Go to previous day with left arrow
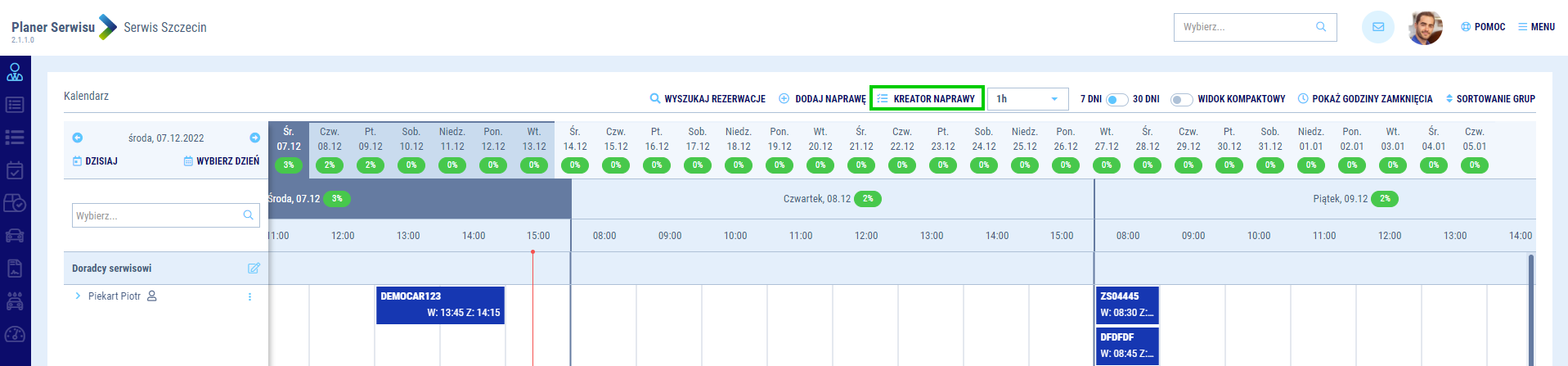This screenshot has height=366, width=1568. pos(78,138)
